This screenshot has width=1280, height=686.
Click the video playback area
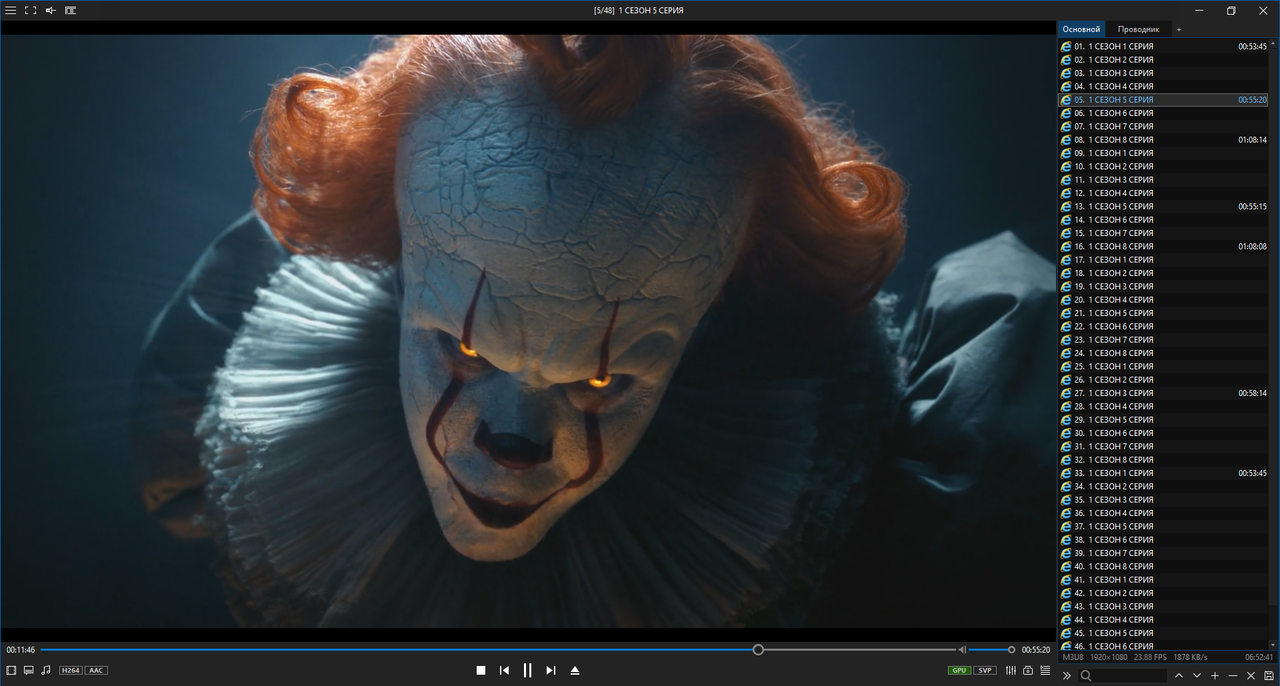point(528,331)
